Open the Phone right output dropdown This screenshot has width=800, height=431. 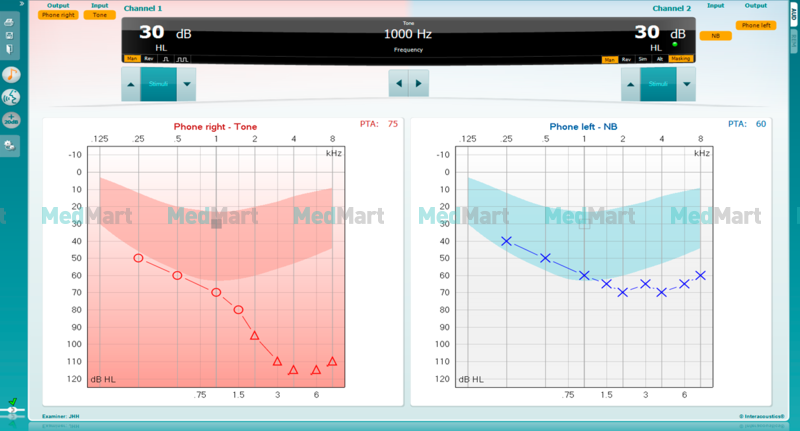(58, 15)
